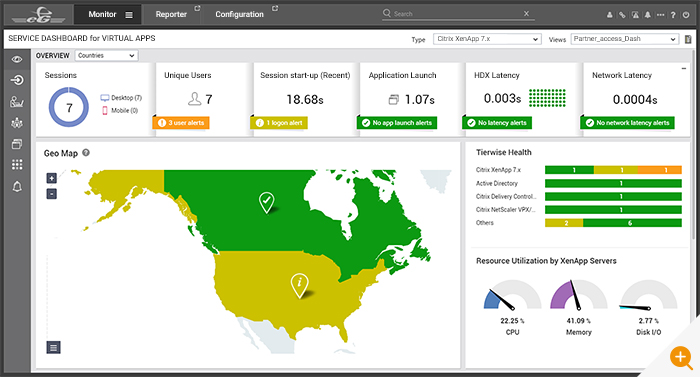This screenshot has width=700, height=377.
Task: Select the Reporter tab
Action: pyautogui.click(x=171, y=14)
